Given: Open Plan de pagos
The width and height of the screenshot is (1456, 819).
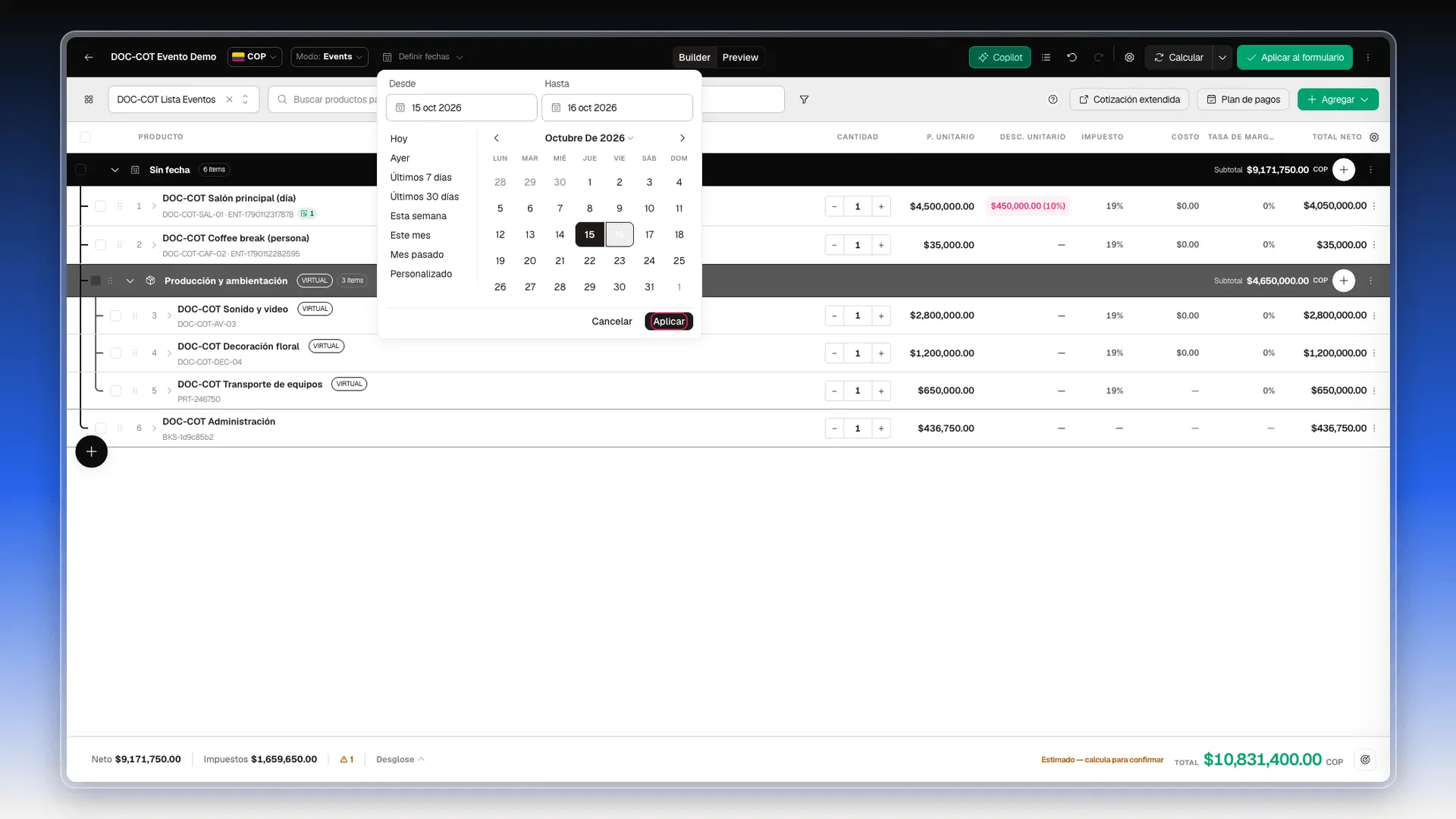Looking at the screenshot, I should pyautogui.click(x=1243, y=99).
